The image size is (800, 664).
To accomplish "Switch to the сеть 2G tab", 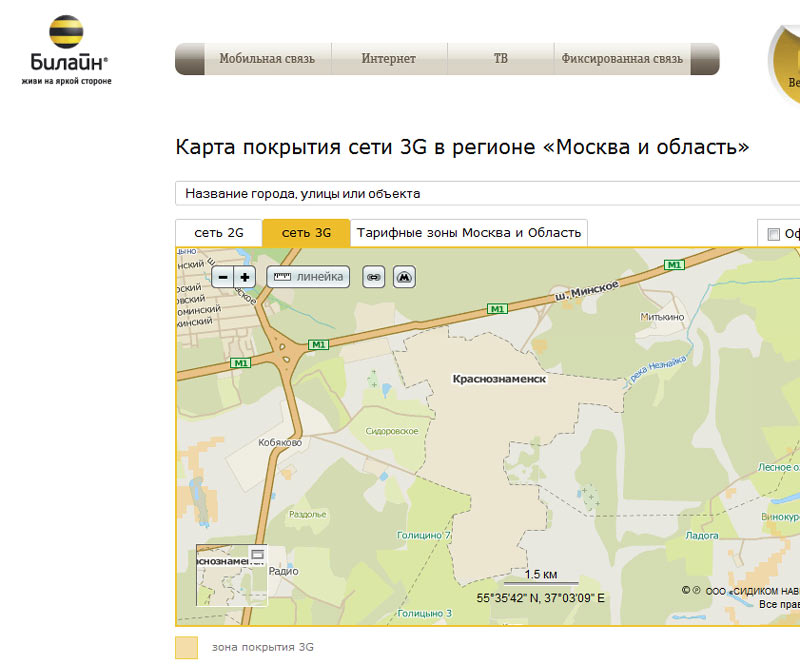I will (219, 233).
